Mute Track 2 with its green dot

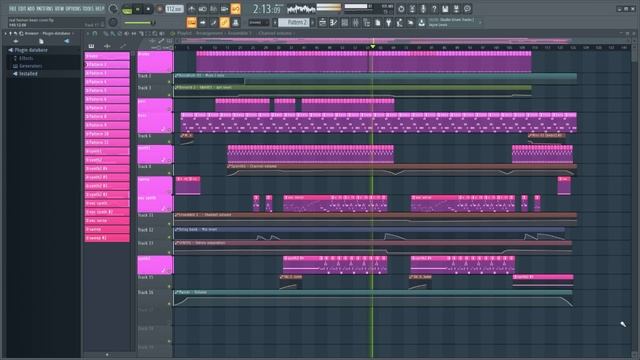(169, 82)
